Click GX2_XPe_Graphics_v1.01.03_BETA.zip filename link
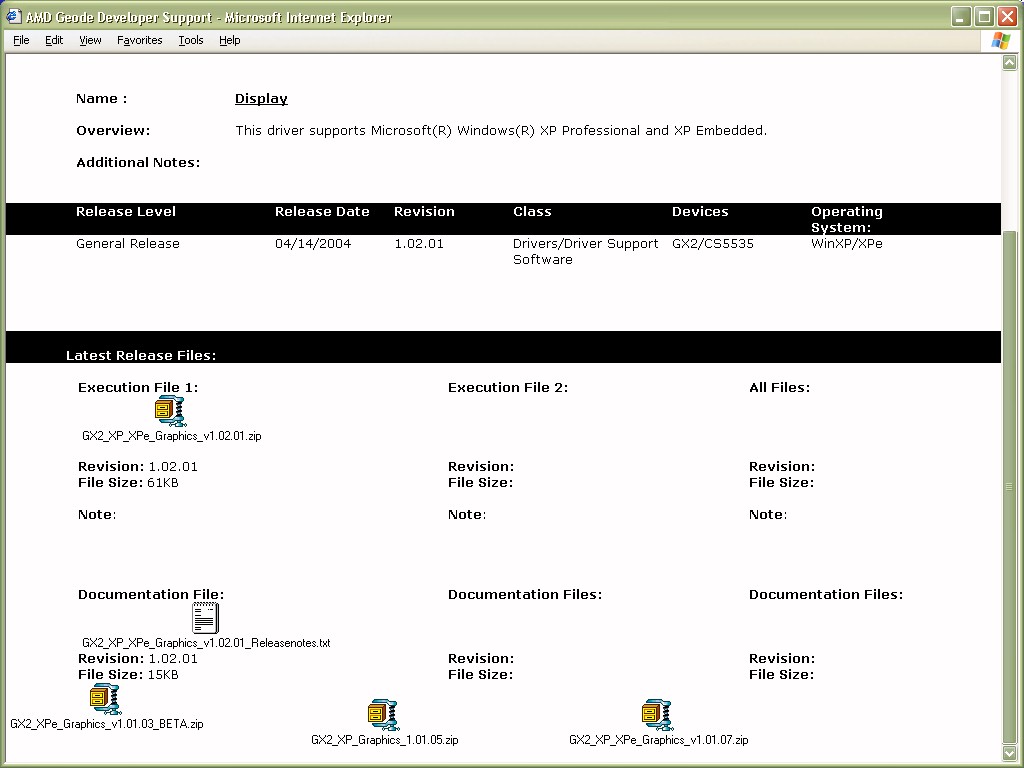Screen dimensions: 1024x768 (x=106, y=724)
